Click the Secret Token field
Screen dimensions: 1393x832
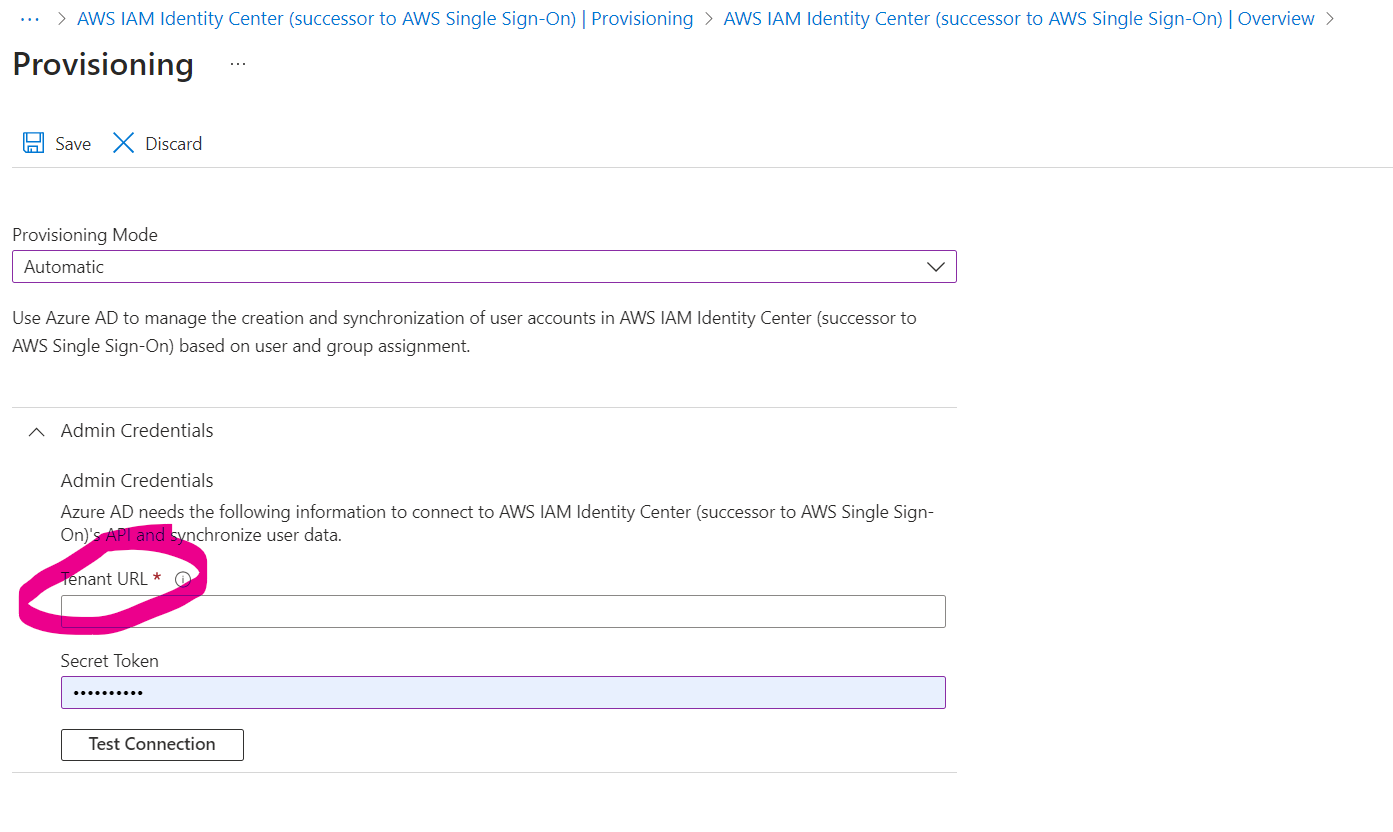(x=503, y=692)
